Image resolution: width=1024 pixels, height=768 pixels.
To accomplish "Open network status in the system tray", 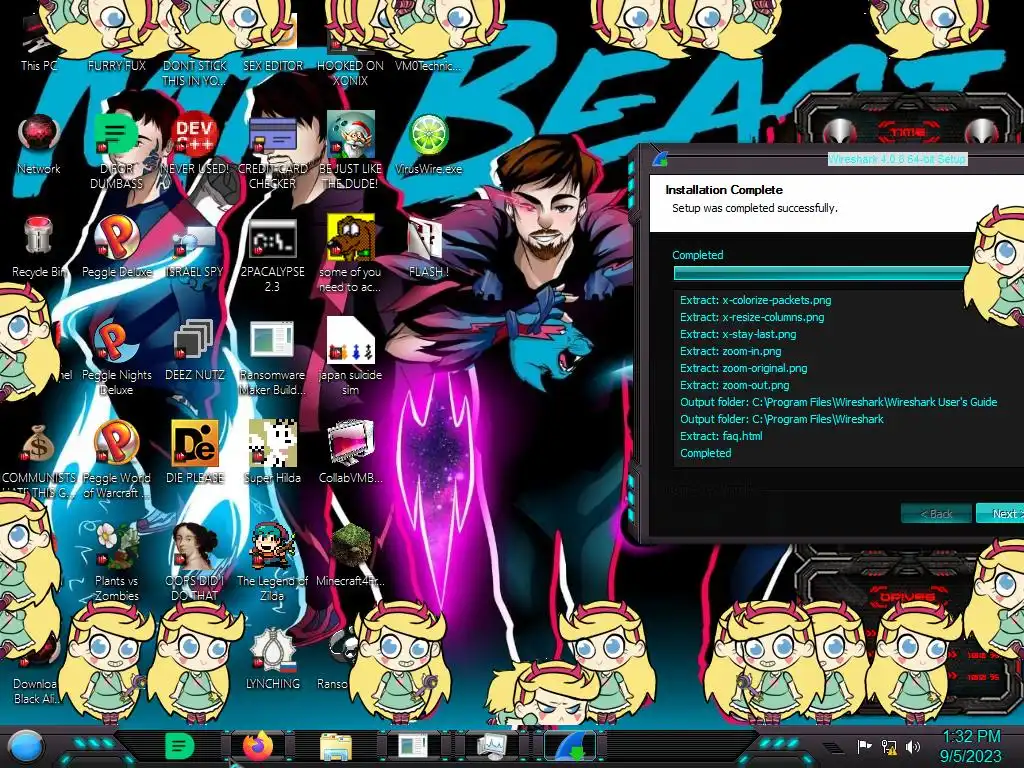I will pos(889,746).
